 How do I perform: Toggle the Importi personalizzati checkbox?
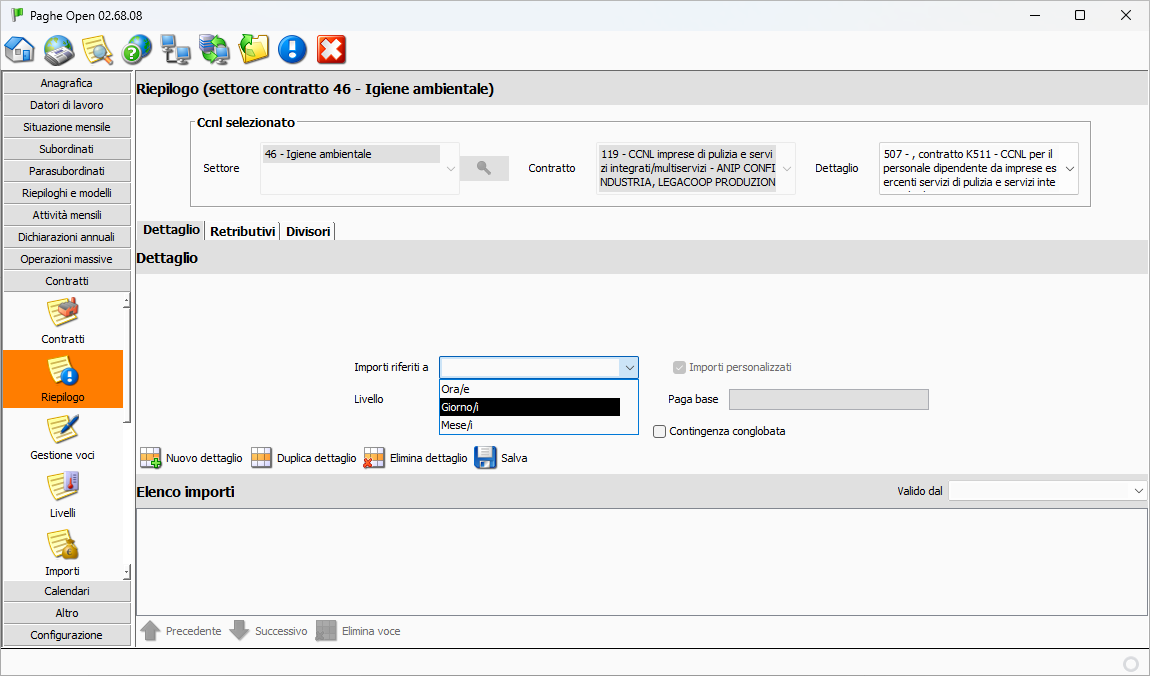pos(680,367)
